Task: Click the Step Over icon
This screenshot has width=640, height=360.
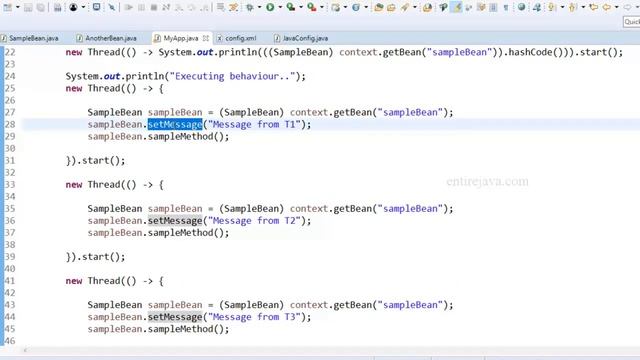Action: [191, 7]
